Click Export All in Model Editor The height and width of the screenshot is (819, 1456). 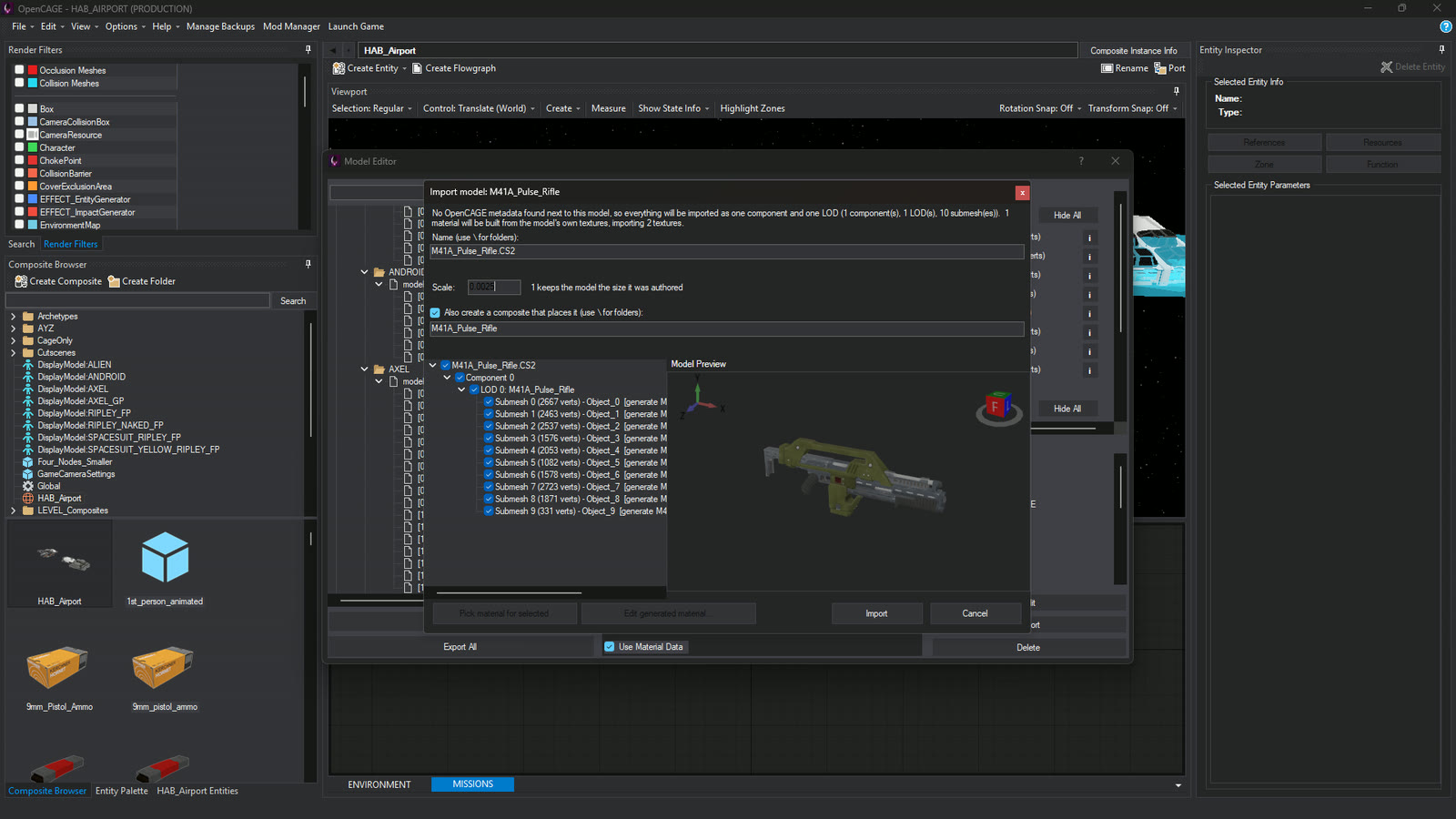(460, 647)
